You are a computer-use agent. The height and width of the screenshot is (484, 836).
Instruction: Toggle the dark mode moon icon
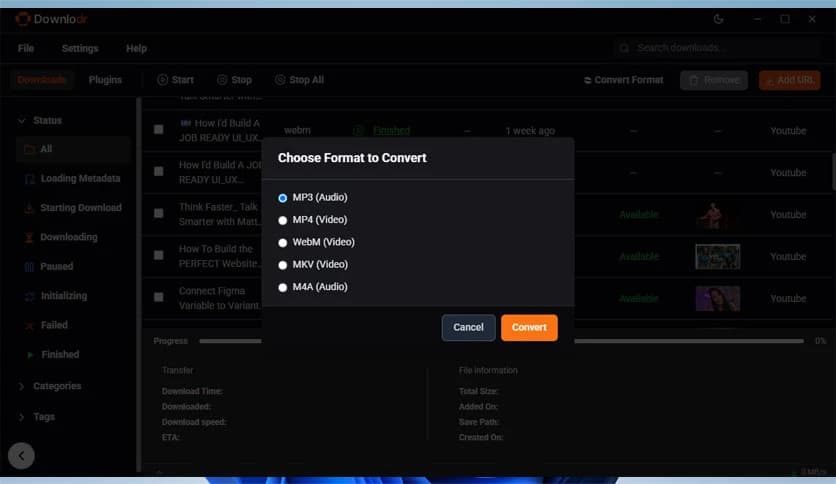[x=718, y=19]
